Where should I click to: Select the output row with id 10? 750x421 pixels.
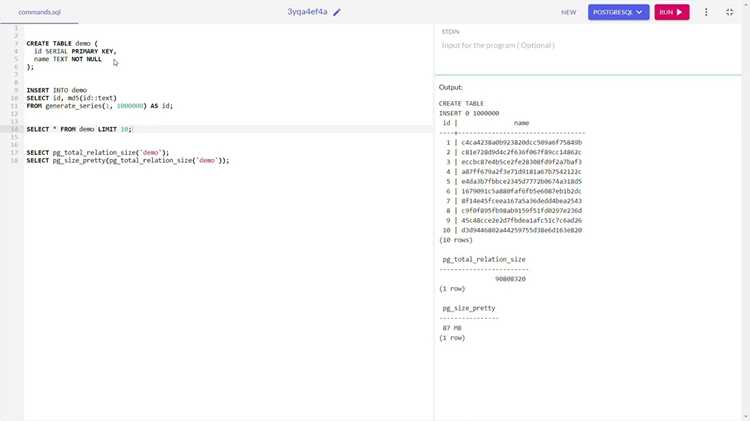[512, 230]
